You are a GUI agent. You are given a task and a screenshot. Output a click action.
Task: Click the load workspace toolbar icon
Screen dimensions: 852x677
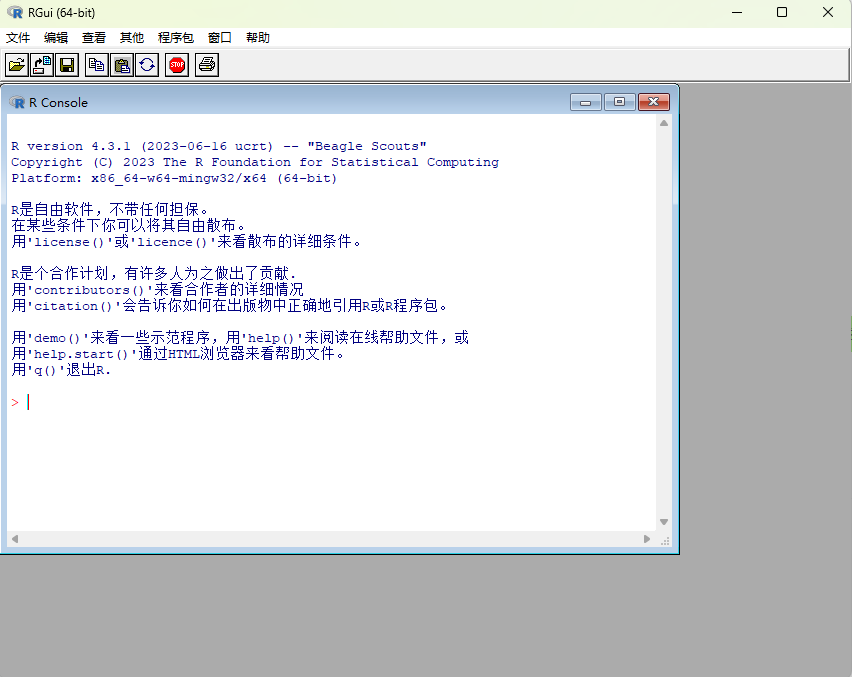[x=42, y=65]
